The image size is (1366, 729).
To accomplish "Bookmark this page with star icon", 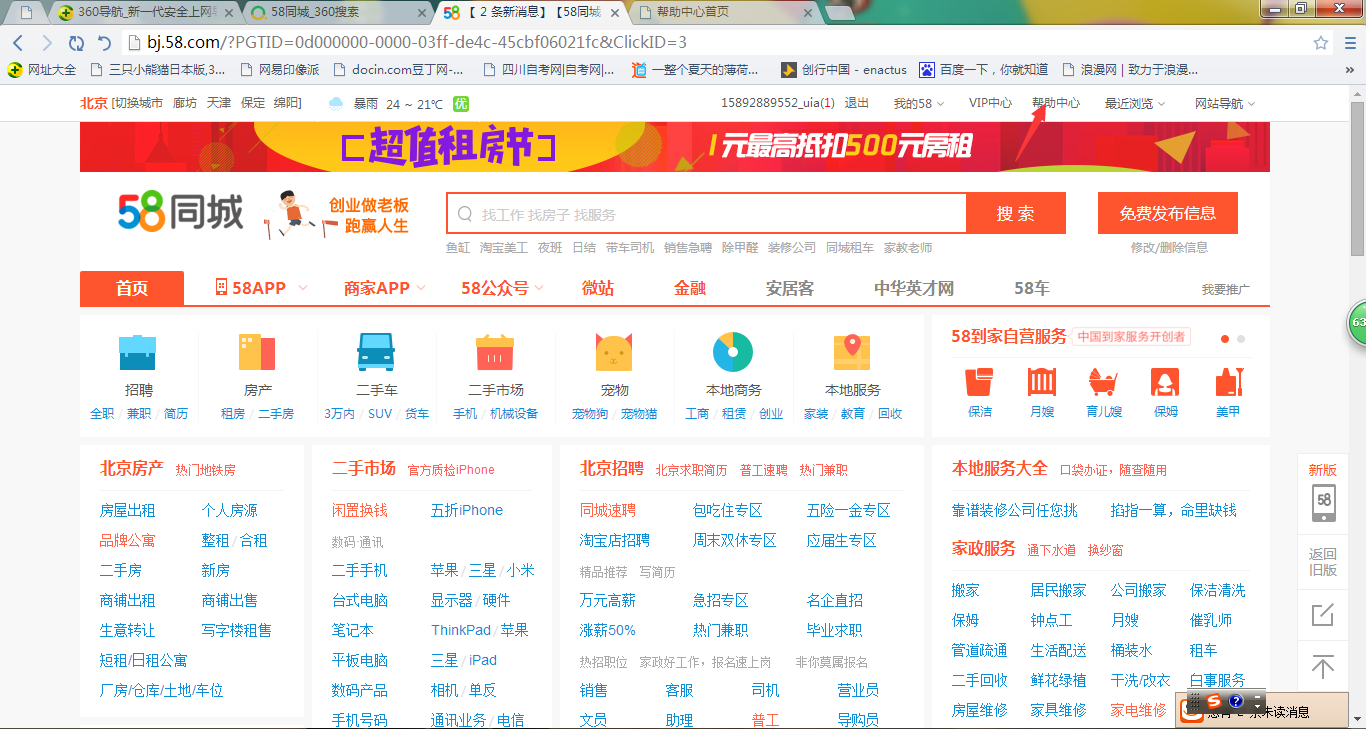I will tap(1321, 43).
